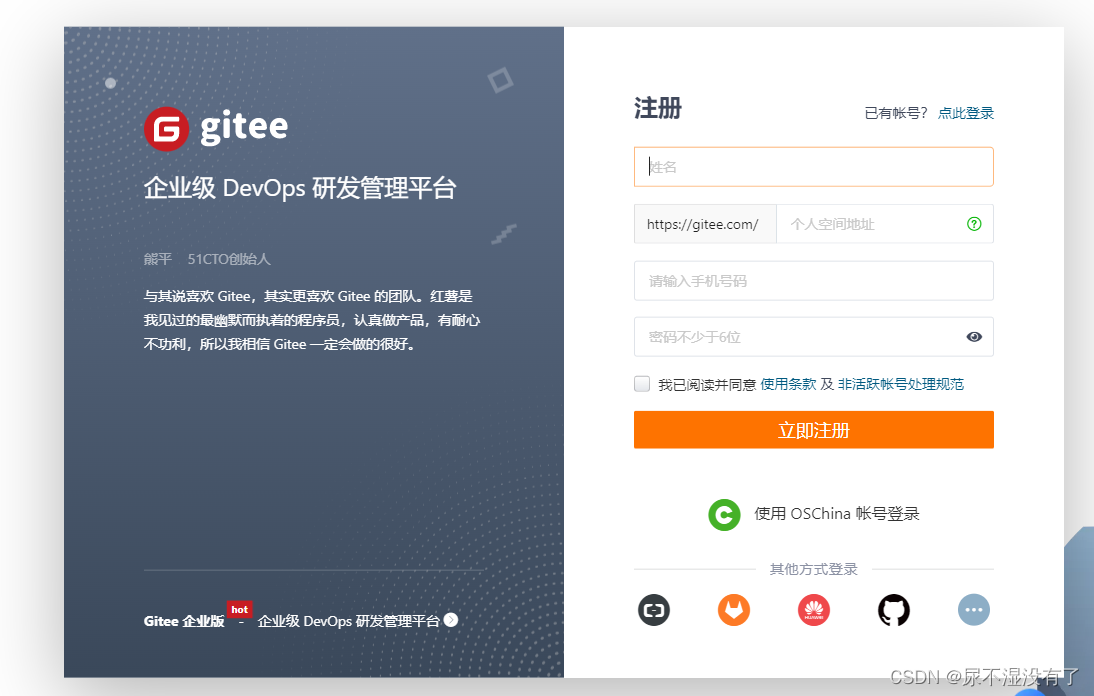1094x696 pixels.
Task: Open the 非活跃帐号处理规范 link
Action: click(901, 384)
